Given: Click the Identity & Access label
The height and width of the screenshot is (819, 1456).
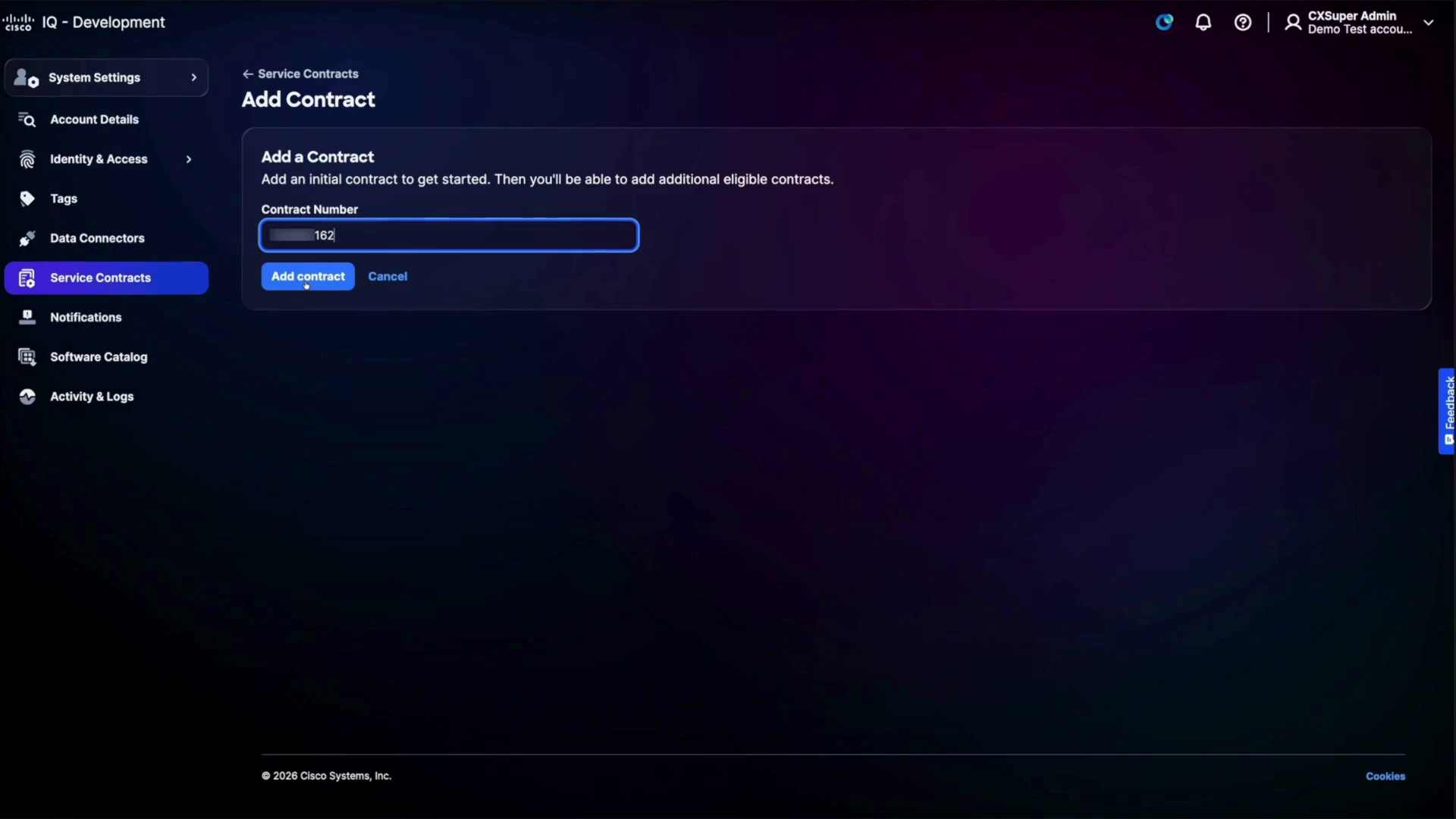Looking at the screenshot, I should (x=99, y=159).
